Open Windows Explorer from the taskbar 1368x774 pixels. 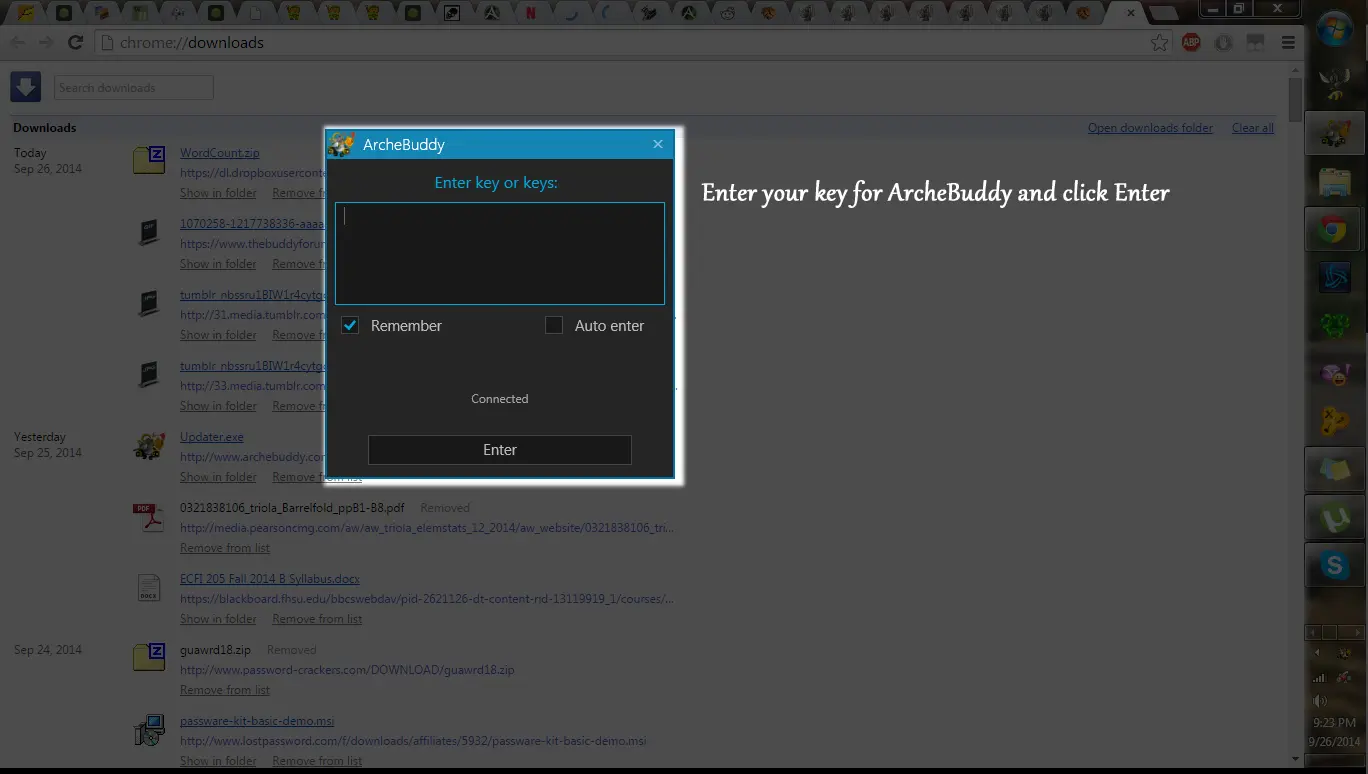coord(1335,183)
